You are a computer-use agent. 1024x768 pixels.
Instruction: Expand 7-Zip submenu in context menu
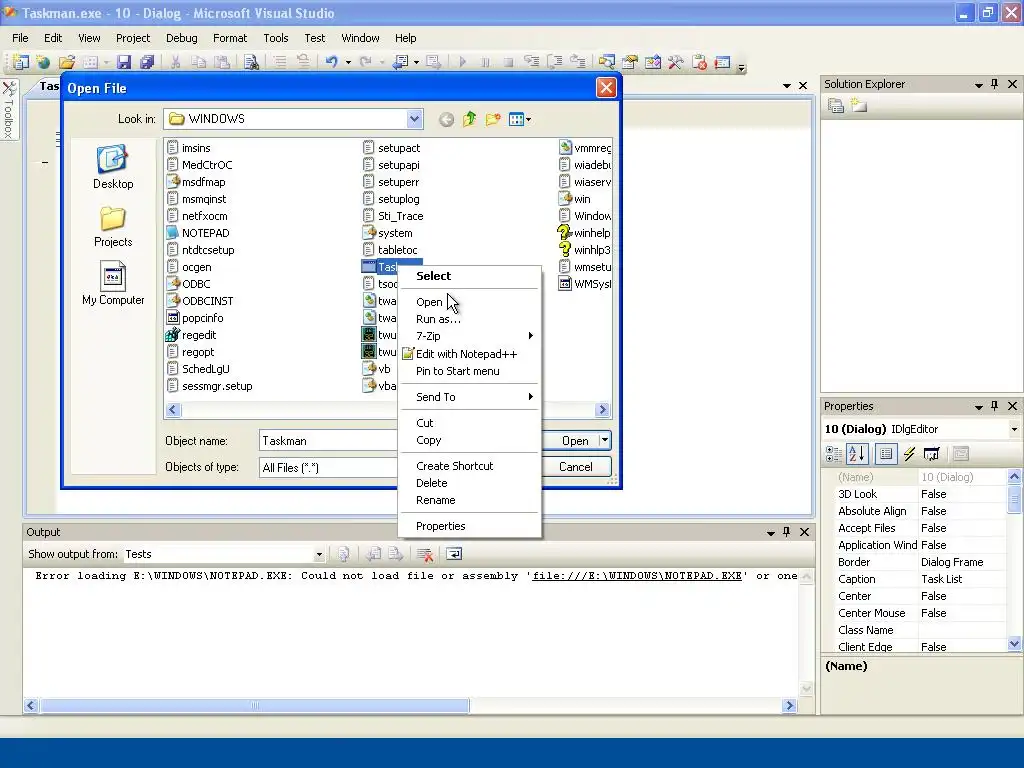pyautogui.click(x=470, y=336)
